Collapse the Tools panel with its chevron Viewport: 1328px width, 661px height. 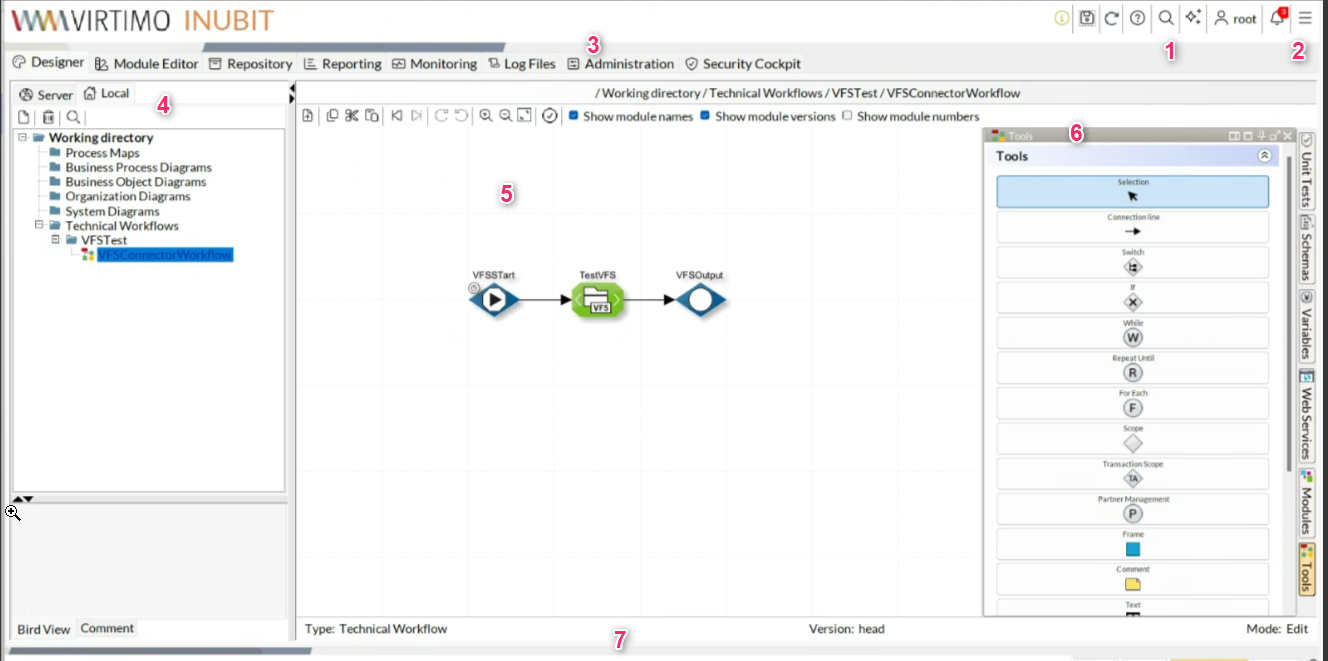pos(1265,156)
